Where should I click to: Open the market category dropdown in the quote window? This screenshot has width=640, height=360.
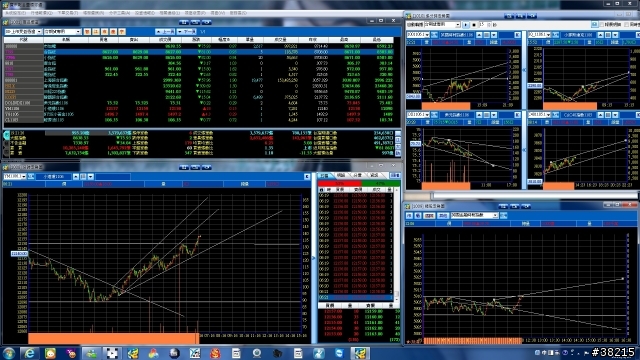(23, 31)
